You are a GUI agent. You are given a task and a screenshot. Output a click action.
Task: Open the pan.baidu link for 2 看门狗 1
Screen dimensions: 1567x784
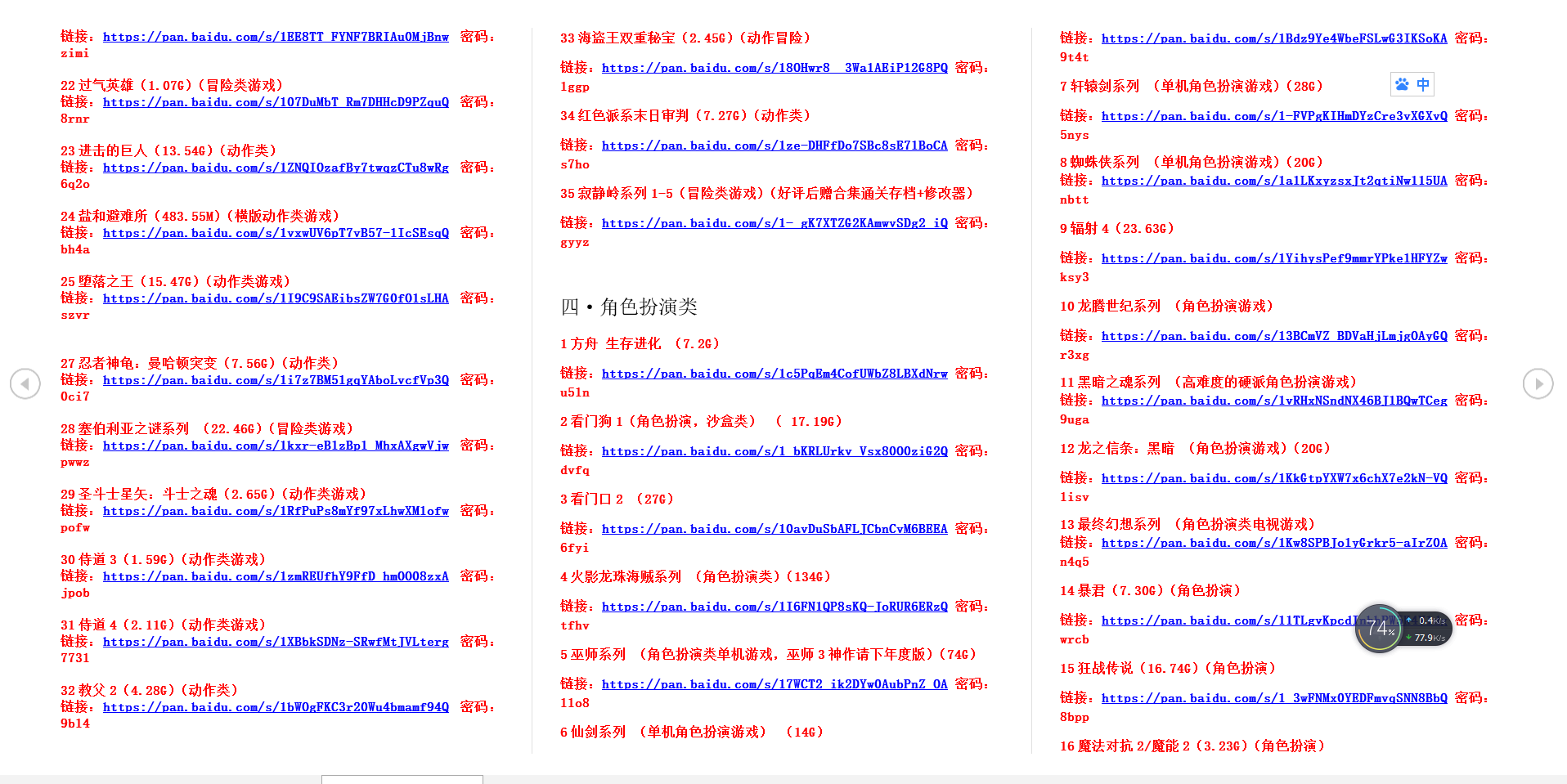(775, 451)
